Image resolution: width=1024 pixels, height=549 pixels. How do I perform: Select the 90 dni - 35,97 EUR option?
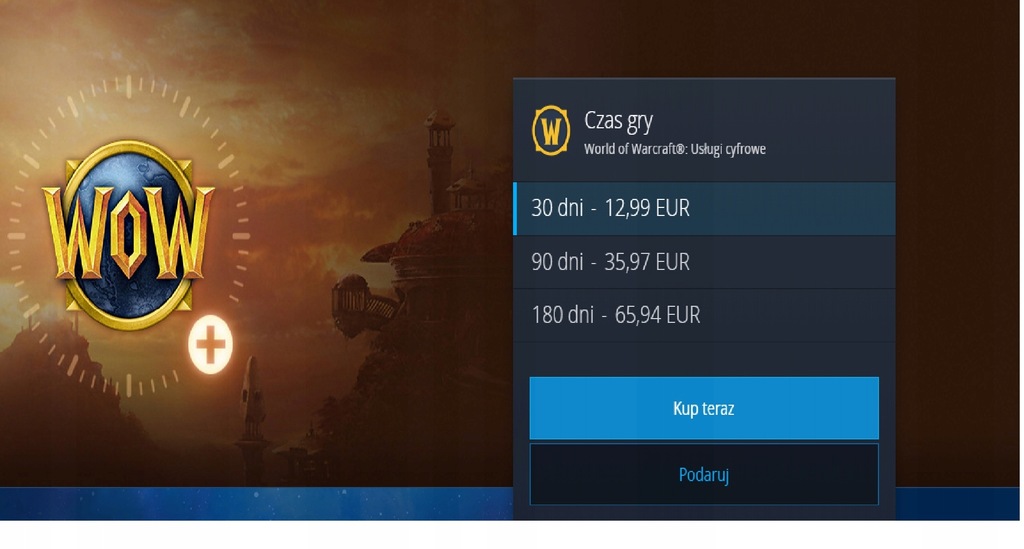(x=704, y=262)
